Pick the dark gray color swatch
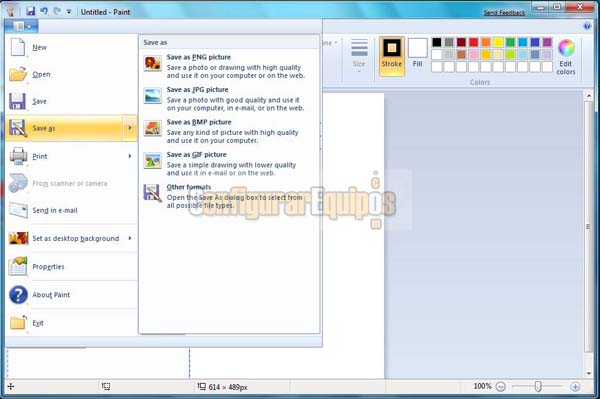 click(449, 42)
